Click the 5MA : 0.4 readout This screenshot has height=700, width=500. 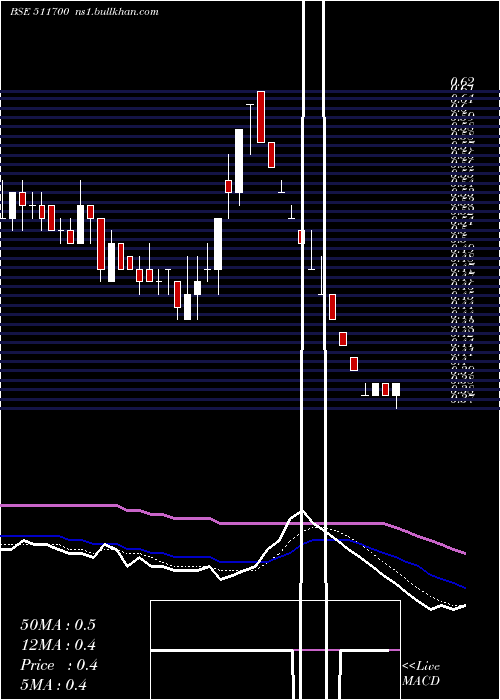(x=54, y=685)
